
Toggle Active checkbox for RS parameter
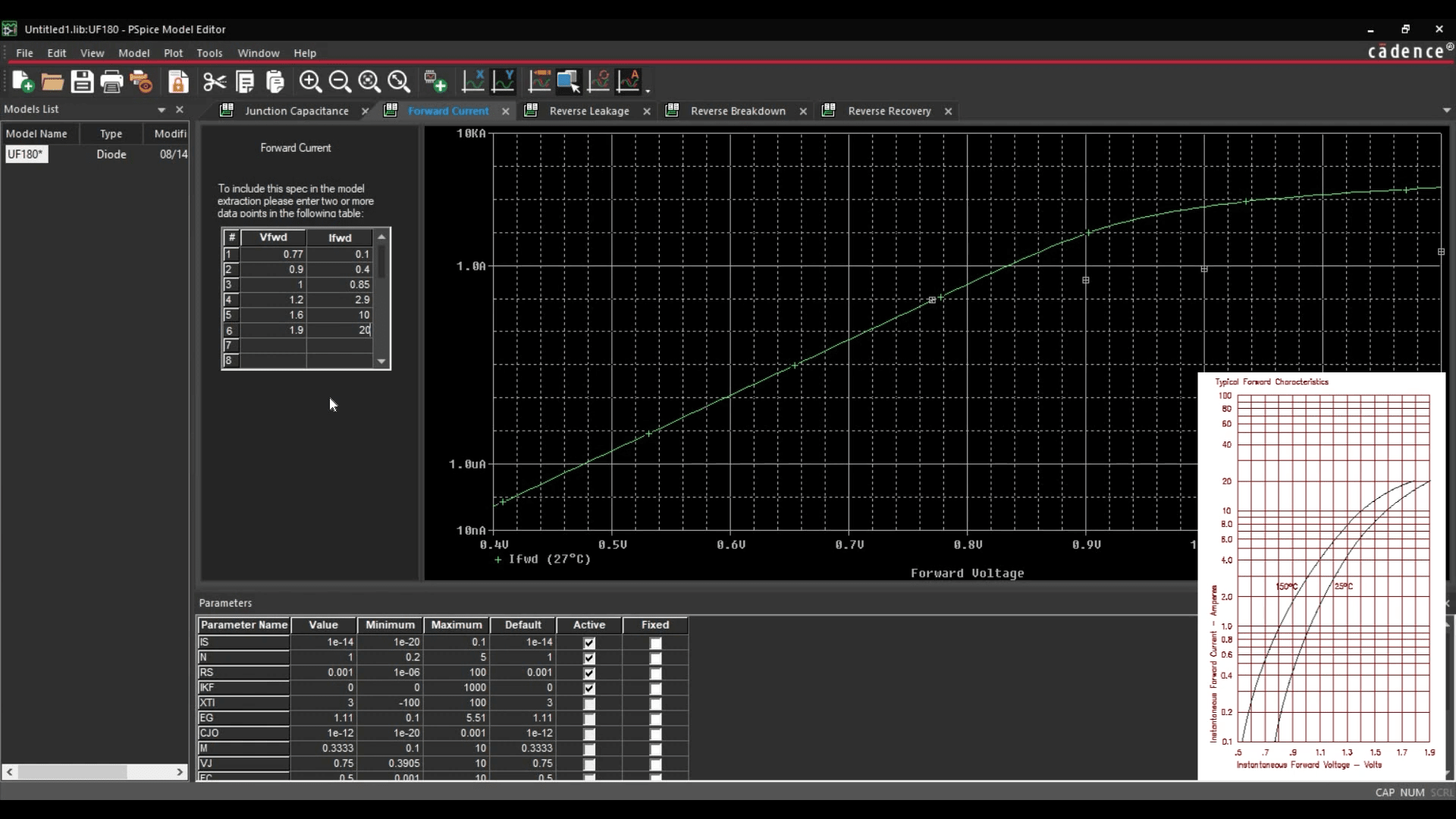tap(589, 673)
